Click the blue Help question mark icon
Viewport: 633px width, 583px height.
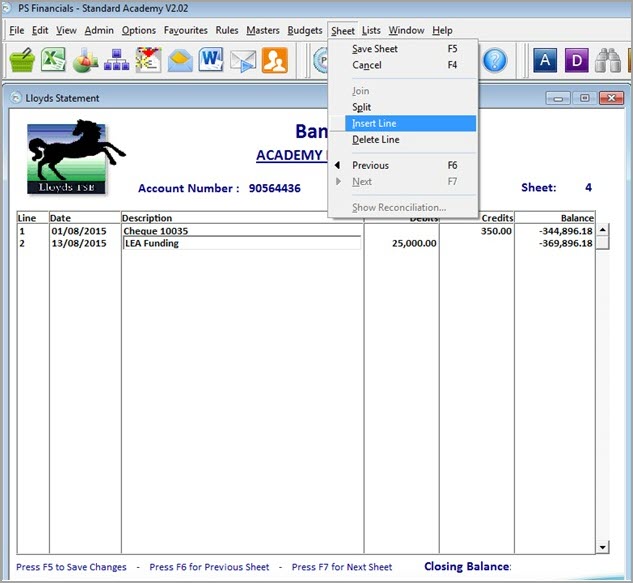pos(495,61)
